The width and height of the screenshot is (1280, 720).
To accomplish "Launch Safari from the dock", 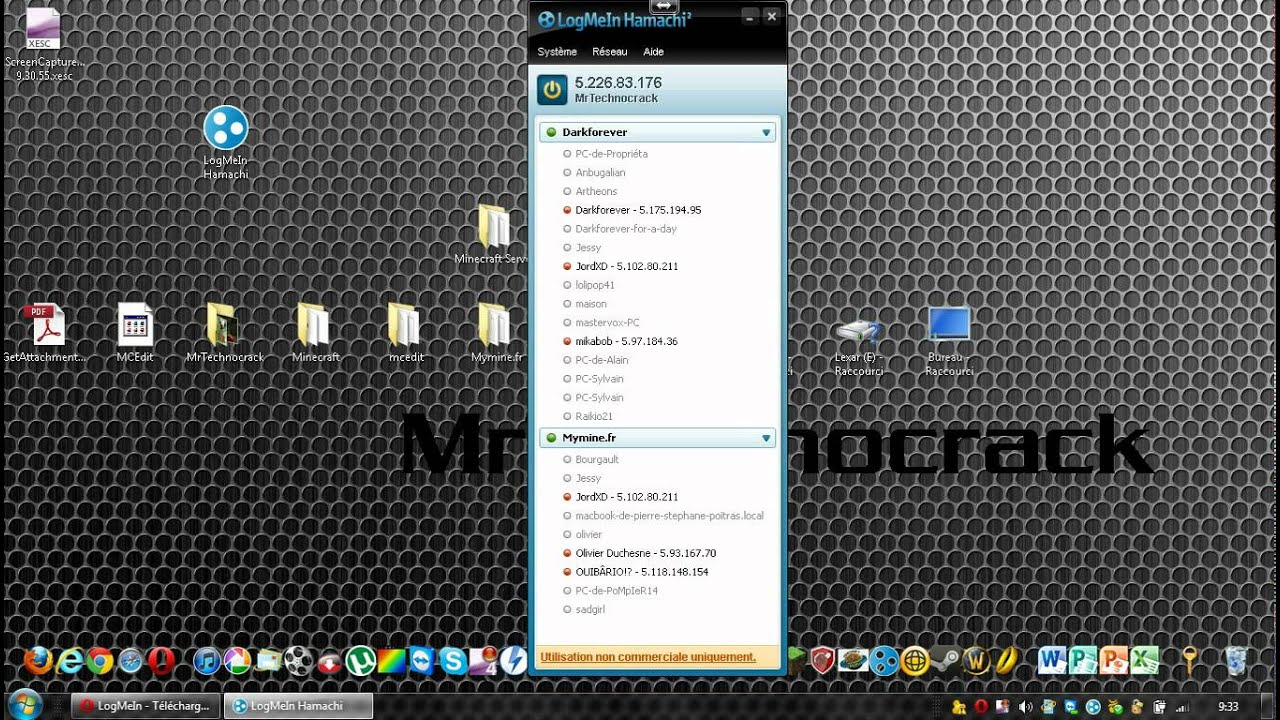I will tap(130, 661).
